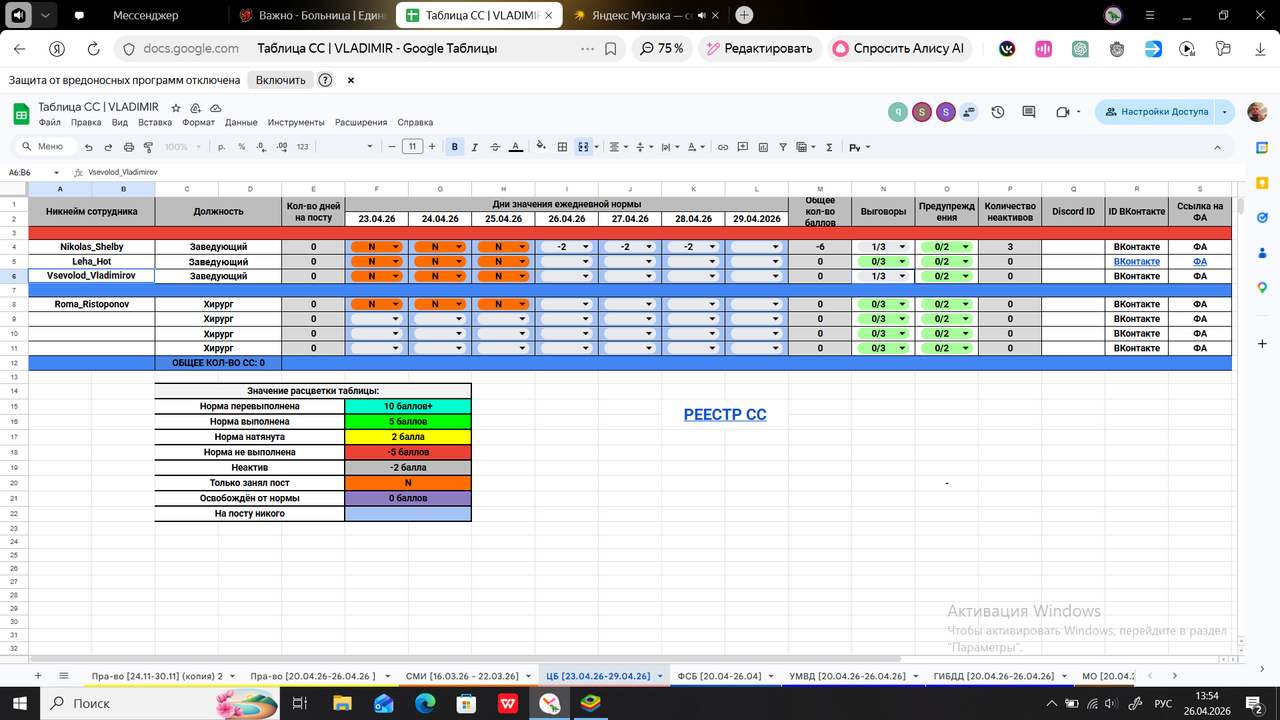
Task: Insert a comment using the toolbar icon
Action: pos(745,147)
